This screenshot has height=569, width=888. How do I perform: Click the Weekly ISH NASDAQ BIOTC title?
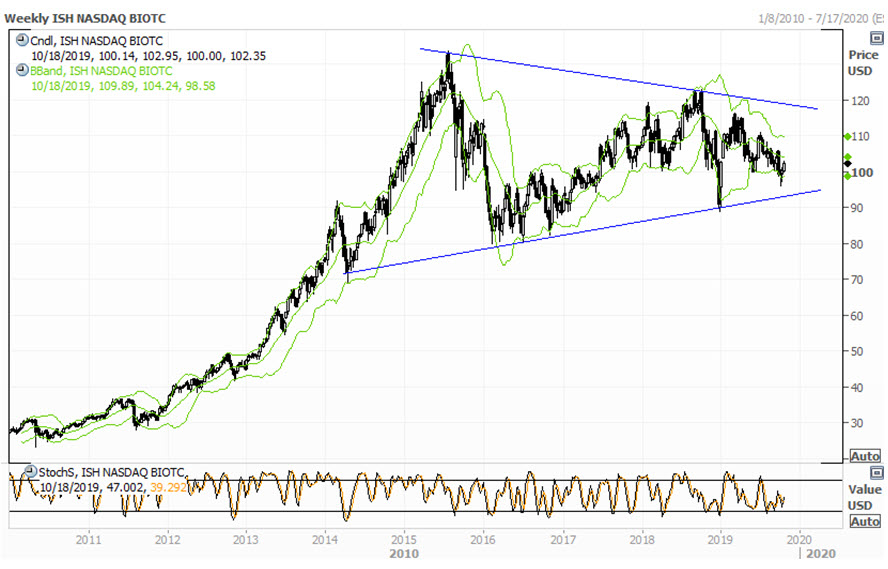point(85,18)
